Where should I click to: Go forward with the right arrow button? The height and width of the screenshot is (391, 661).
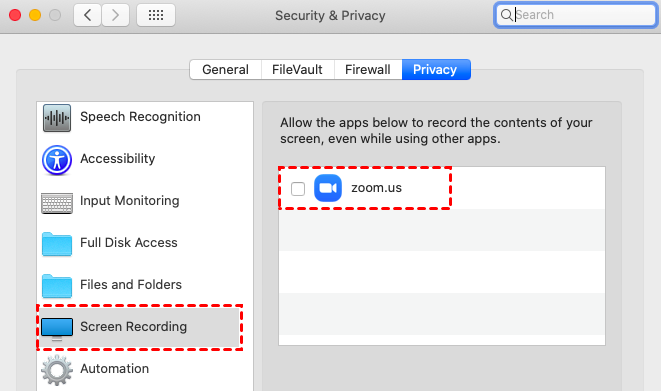(x=115, y=15)
